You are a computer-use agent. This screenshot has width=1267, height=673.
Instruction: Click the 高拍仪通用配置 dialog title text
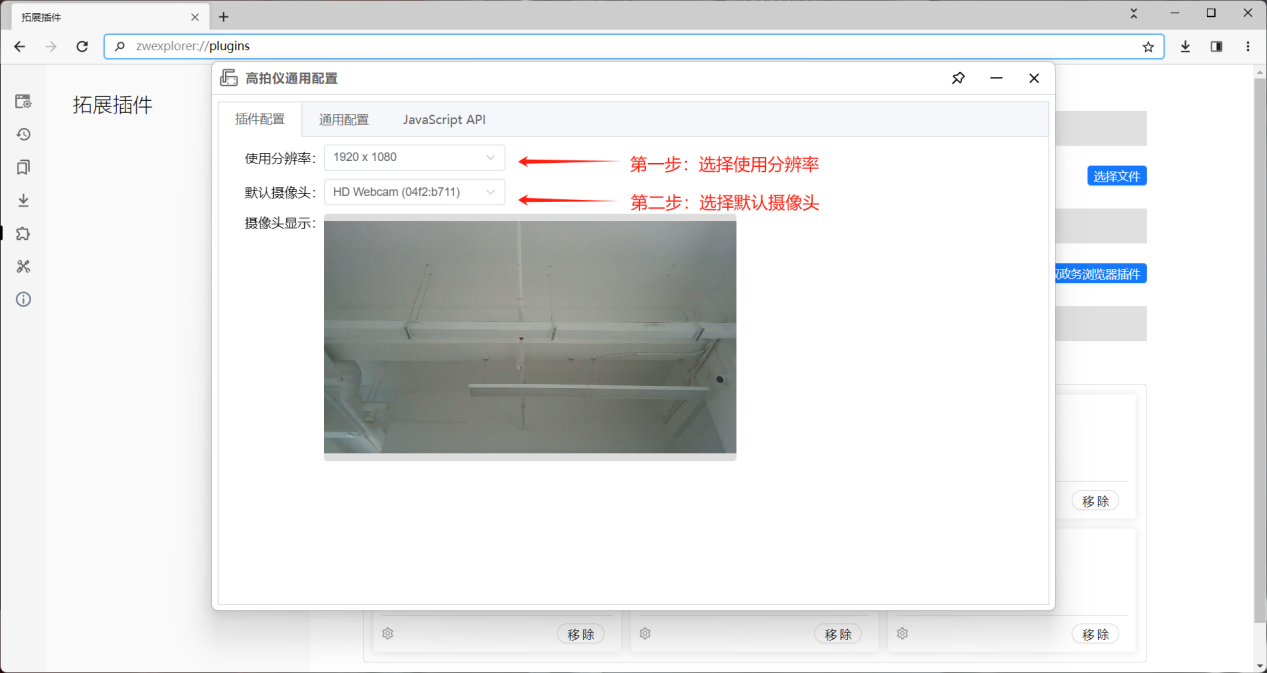coord(292,78)
